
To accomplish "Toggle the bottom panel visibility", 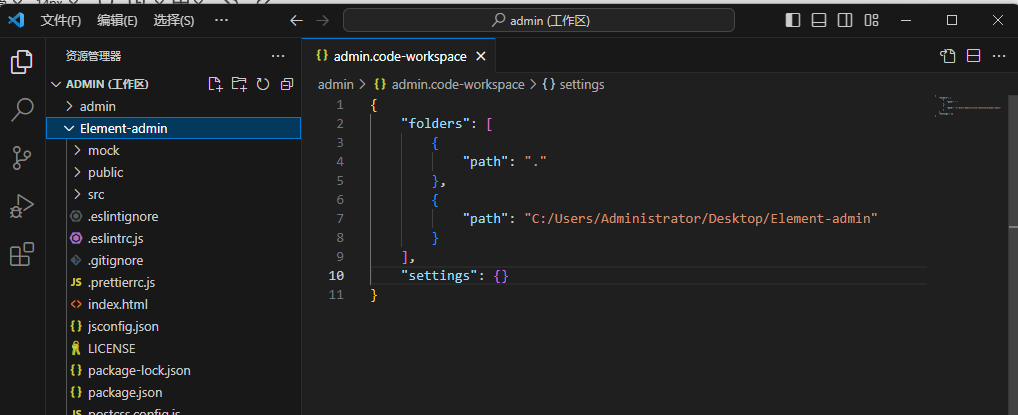I will coord(819,20).
